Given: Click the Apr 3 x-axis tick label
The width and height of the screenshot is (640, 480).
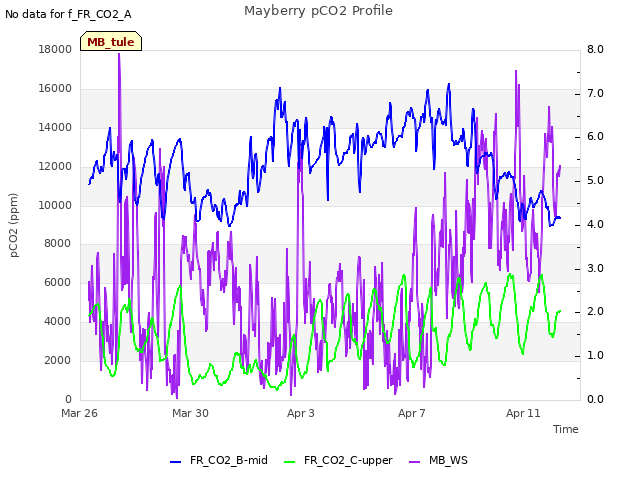Looking at the screenshot, I should click(301, 413).
